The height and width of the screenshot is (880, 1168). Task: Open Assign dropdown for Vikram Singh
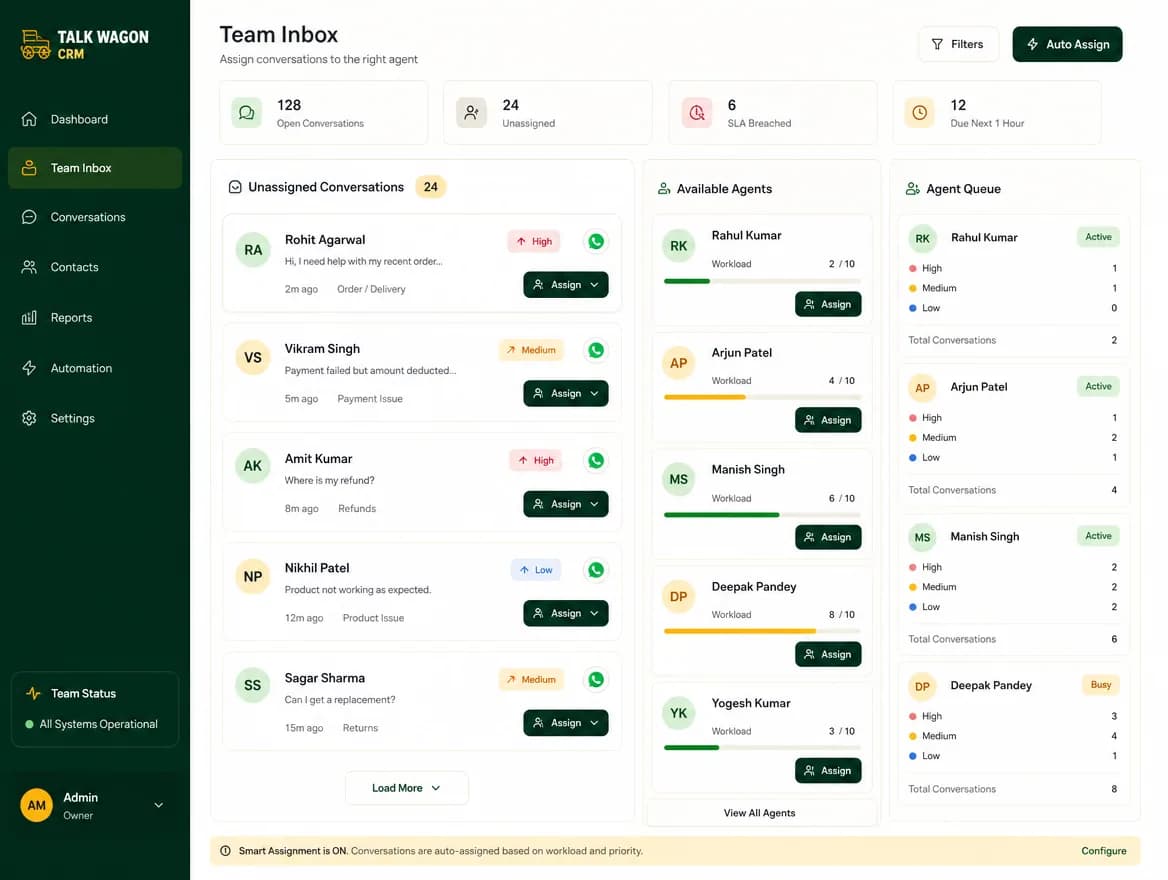566,393
